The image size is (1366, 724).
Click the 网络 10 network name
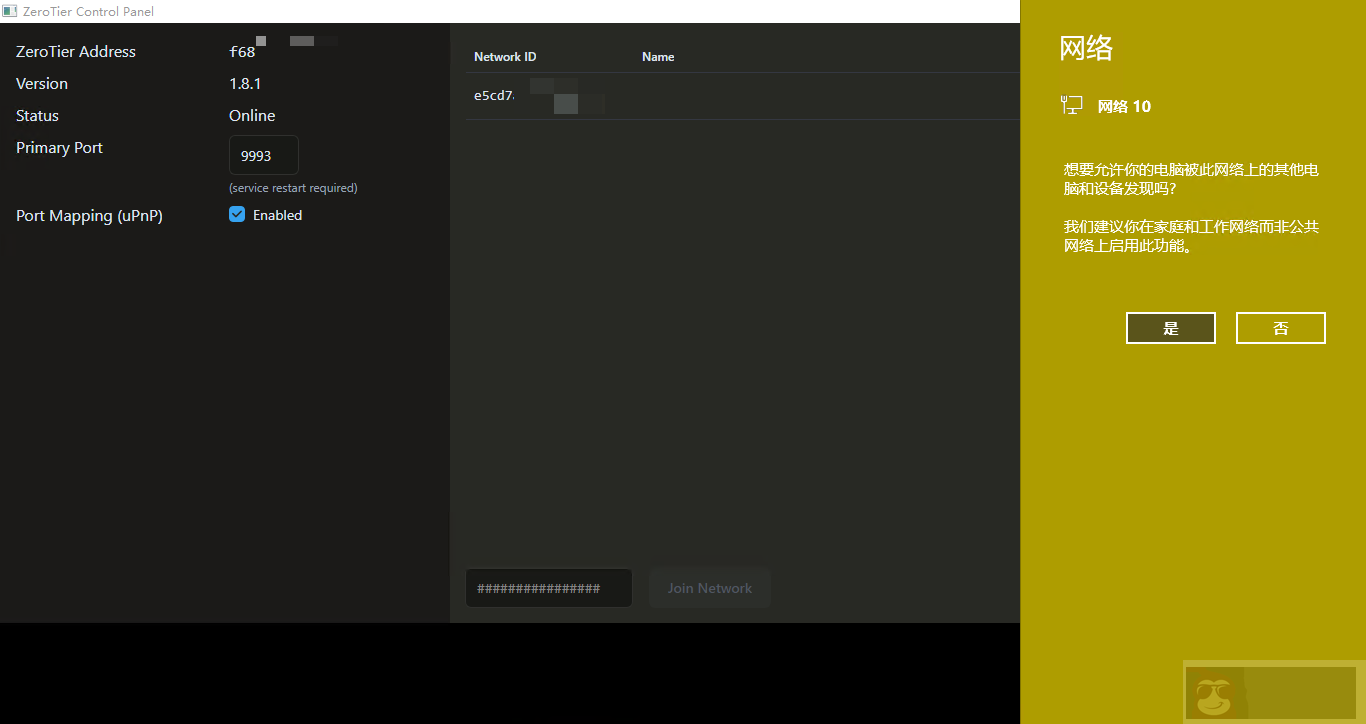[1124, 106]
